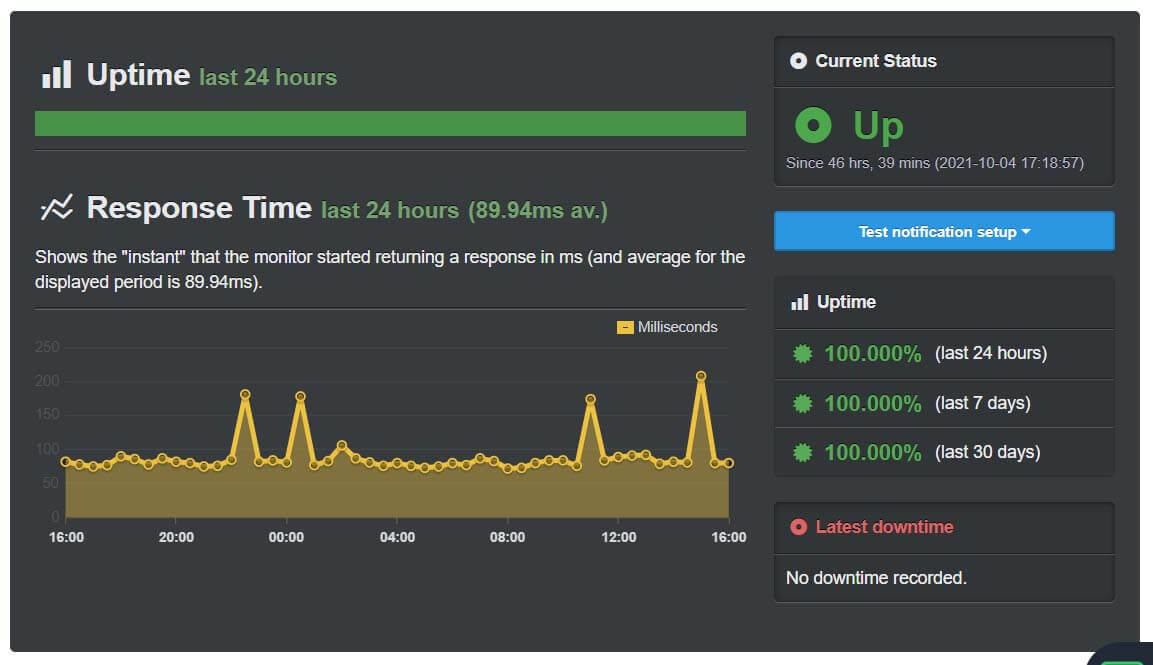Click the Uptime panel bar icon in sidebar
Viewport: 1153px width, 665px height.
point(799,302)
